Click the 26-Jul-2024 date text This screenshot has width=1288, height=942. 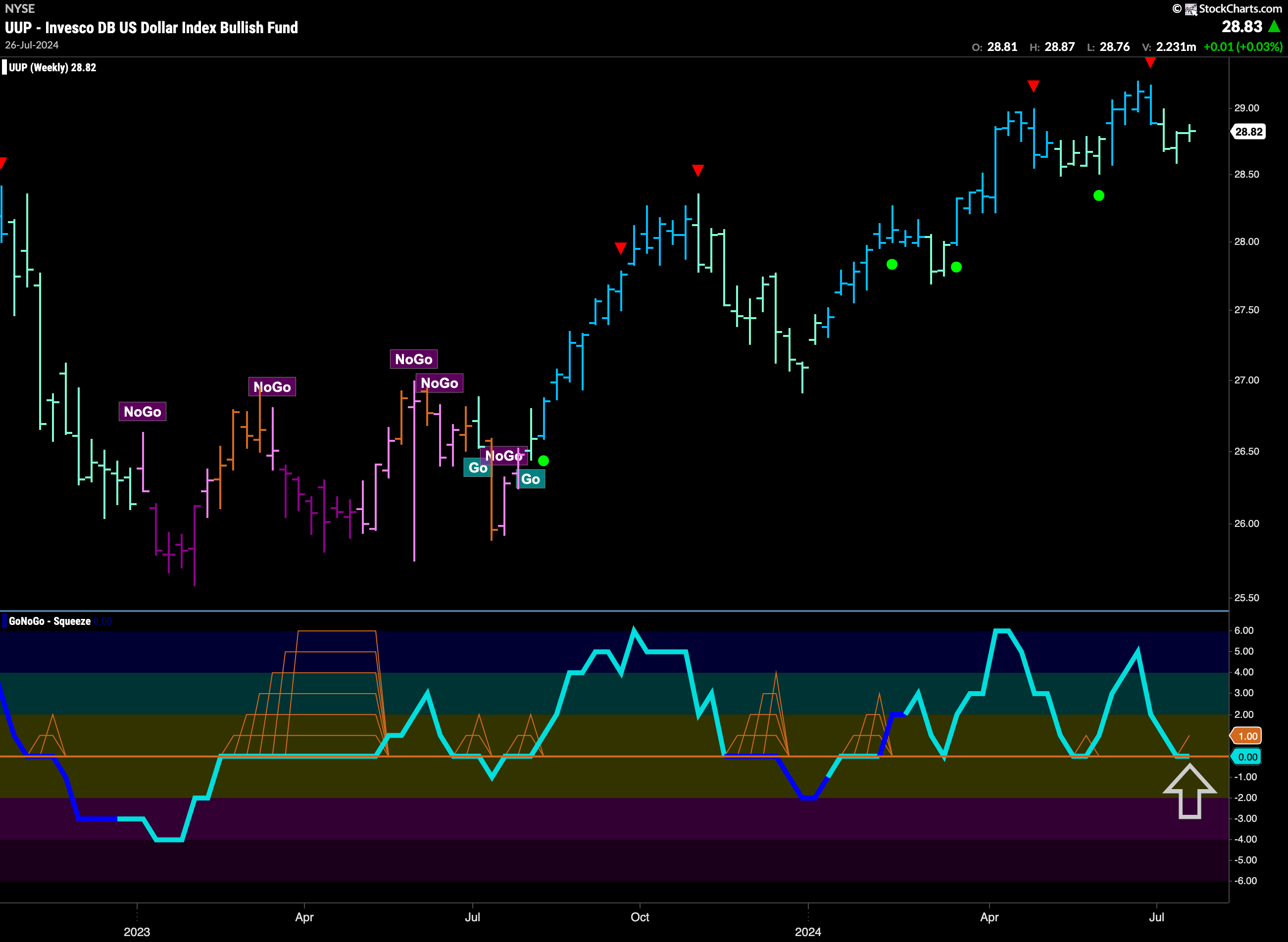(x=32, y=45)
